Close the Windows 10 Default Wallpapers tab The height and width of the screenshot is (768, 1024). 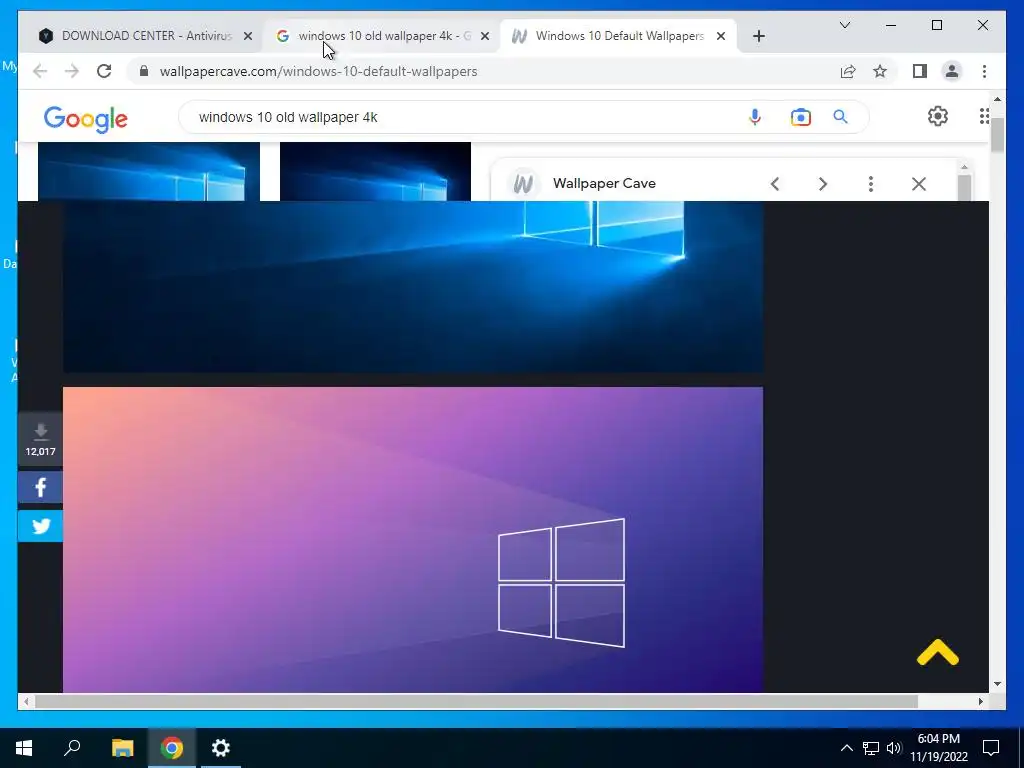(x=721, y=37)
